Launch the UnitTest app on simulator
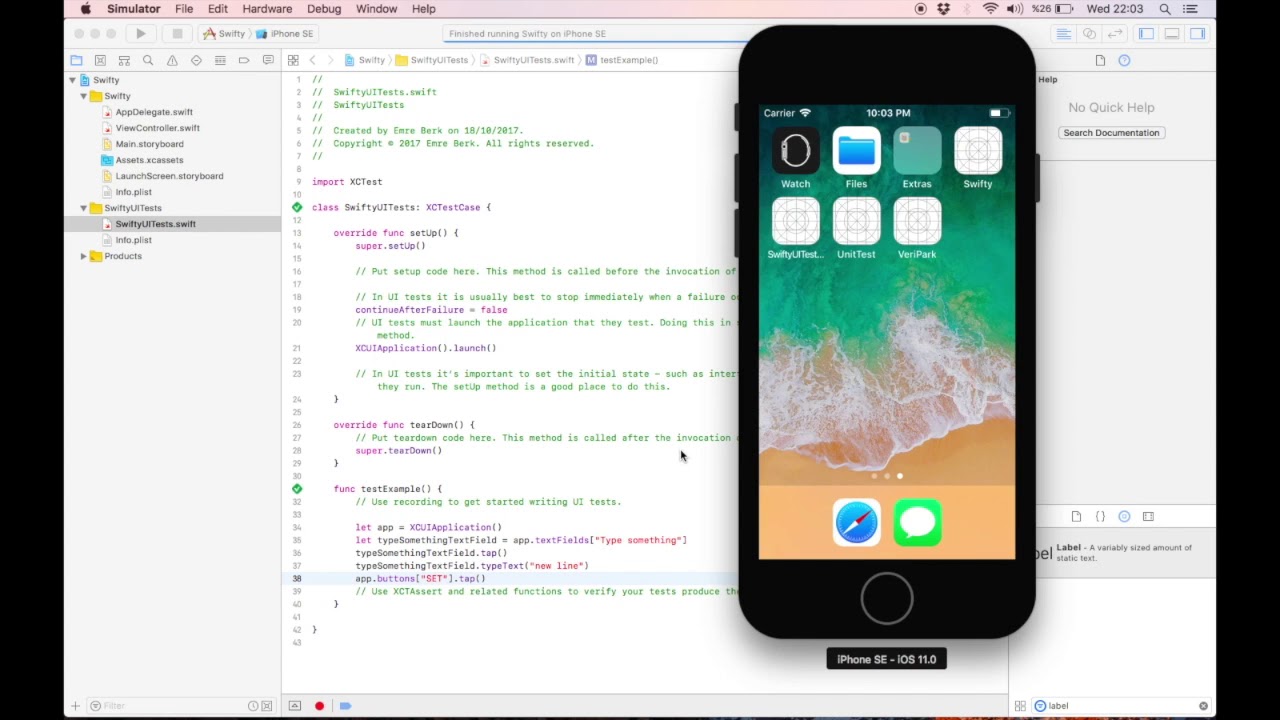Viewport: 1280px width, 720px height. (x=857, y=221)
